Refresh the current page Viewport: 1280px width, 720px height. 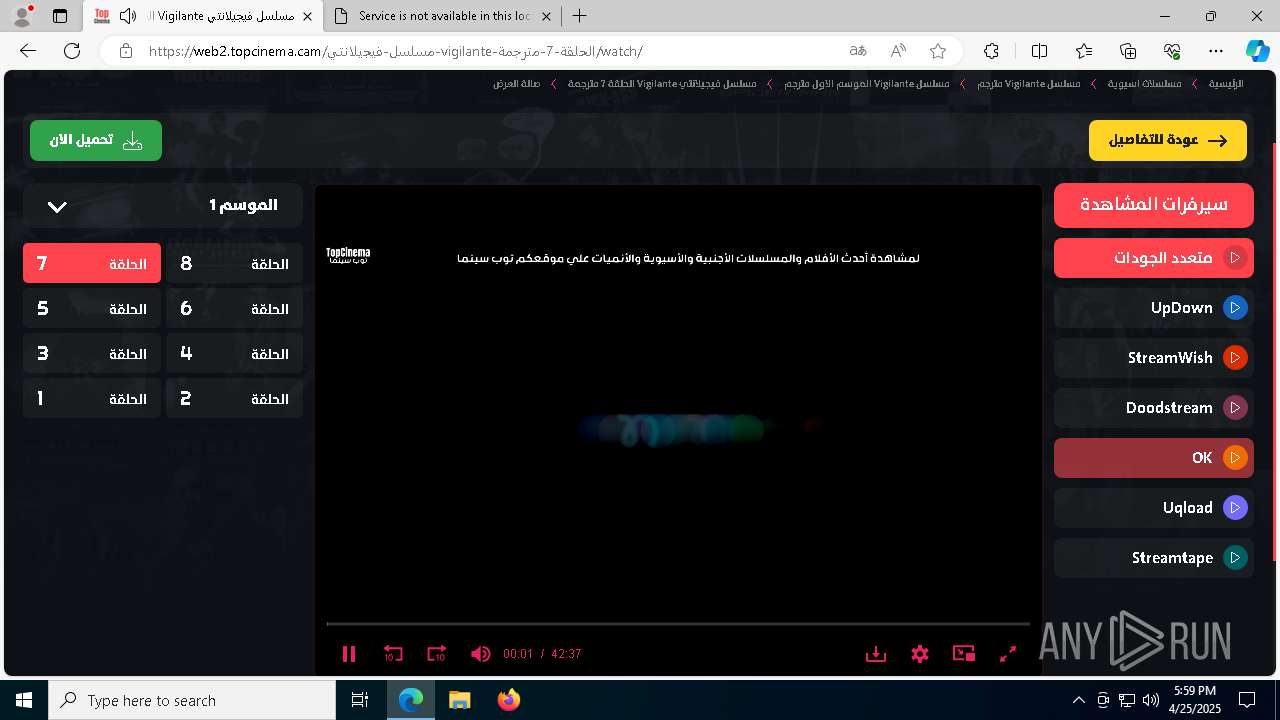pyautogui.click(x=72, y=51)
